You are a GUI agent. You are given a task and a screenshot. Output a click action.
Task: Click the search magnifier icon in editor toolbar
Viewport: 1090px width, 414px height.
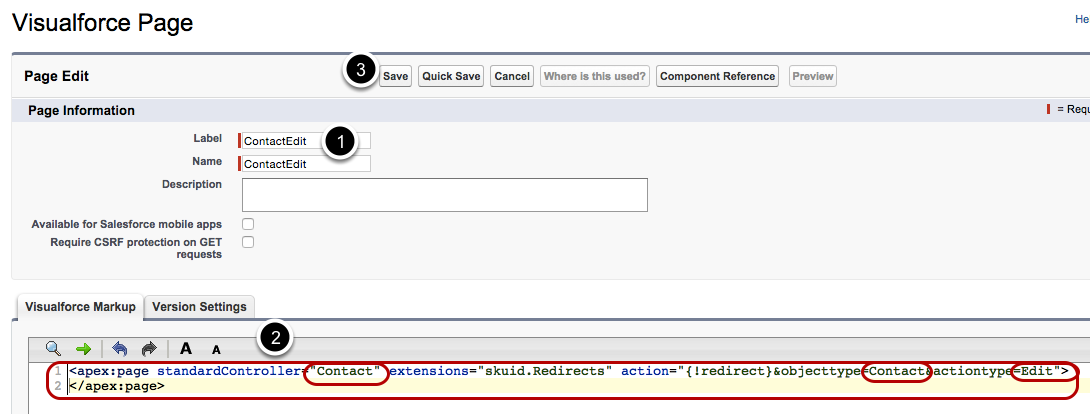point(54,348)
